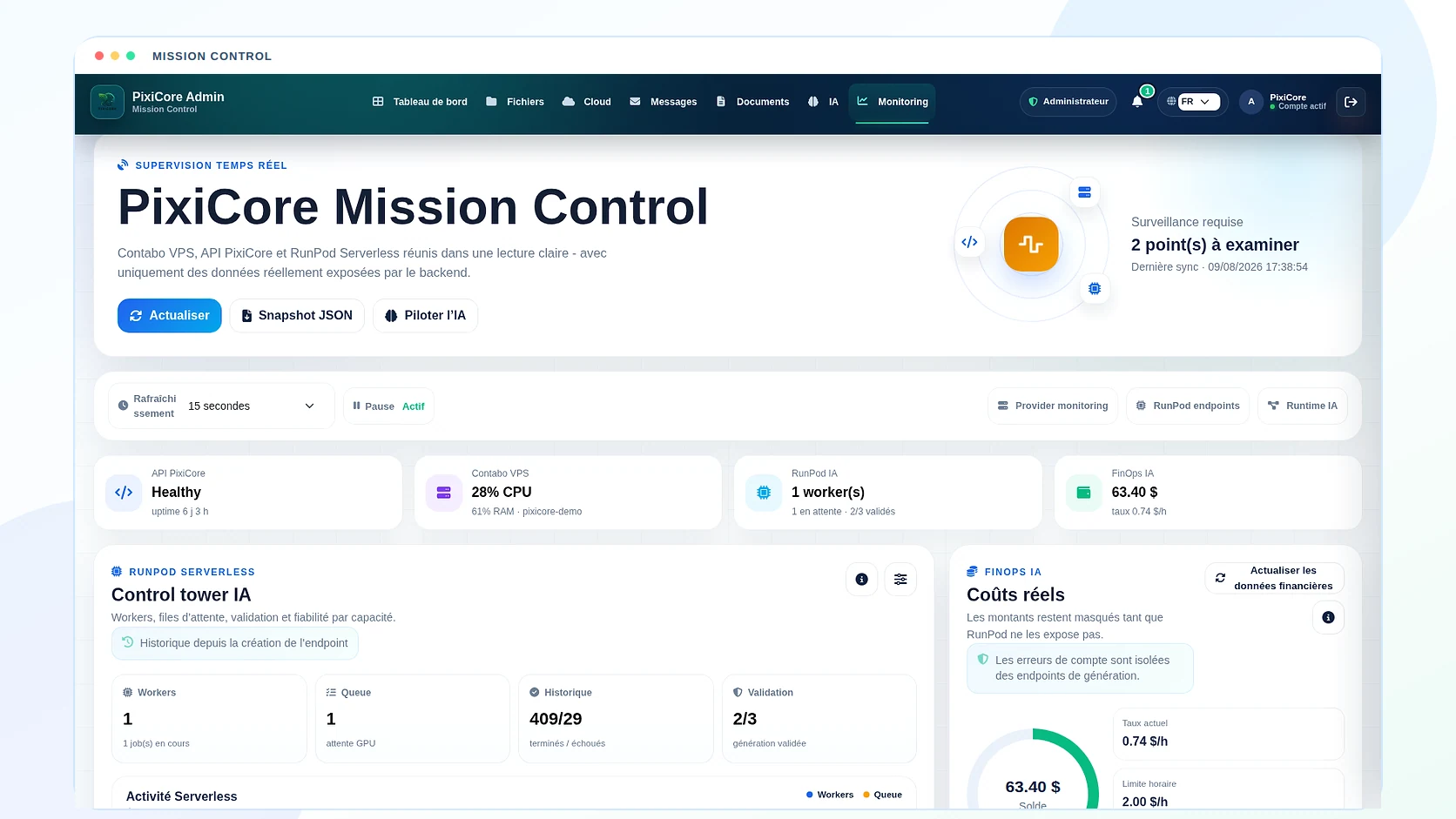
Task: Click the PixiCore Admin logo icon
Action: tap(107, 102)
